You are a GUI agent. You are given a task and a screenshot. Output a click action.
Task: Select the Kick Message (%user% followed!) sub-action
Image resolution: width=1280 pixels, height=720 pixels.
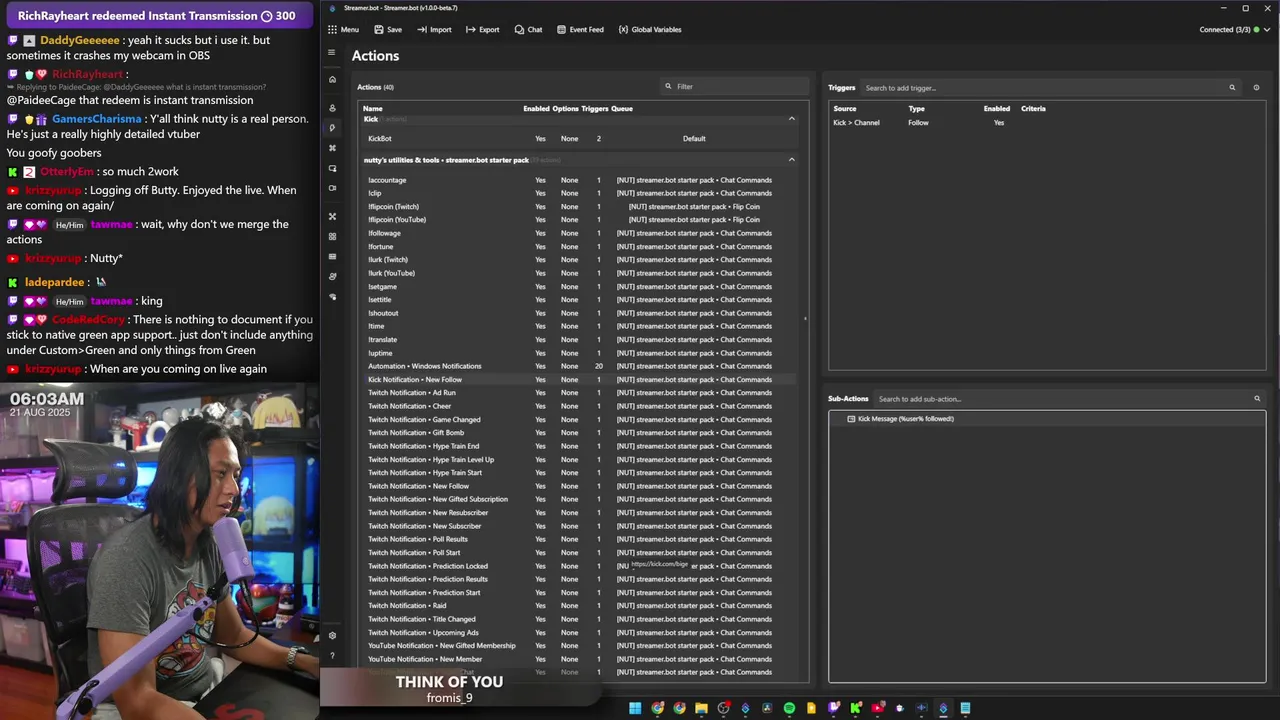(x=1046, y=419)
